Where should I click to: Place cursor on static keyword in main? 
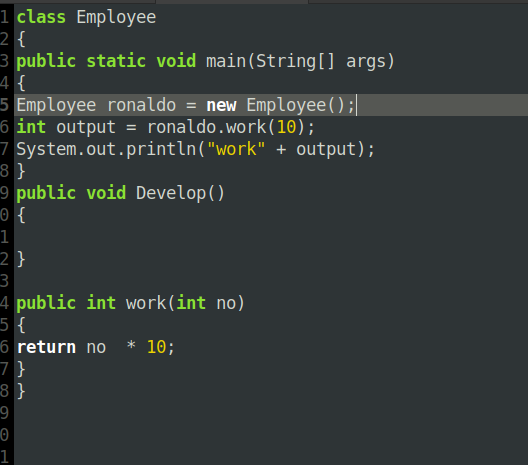point(116,61)
